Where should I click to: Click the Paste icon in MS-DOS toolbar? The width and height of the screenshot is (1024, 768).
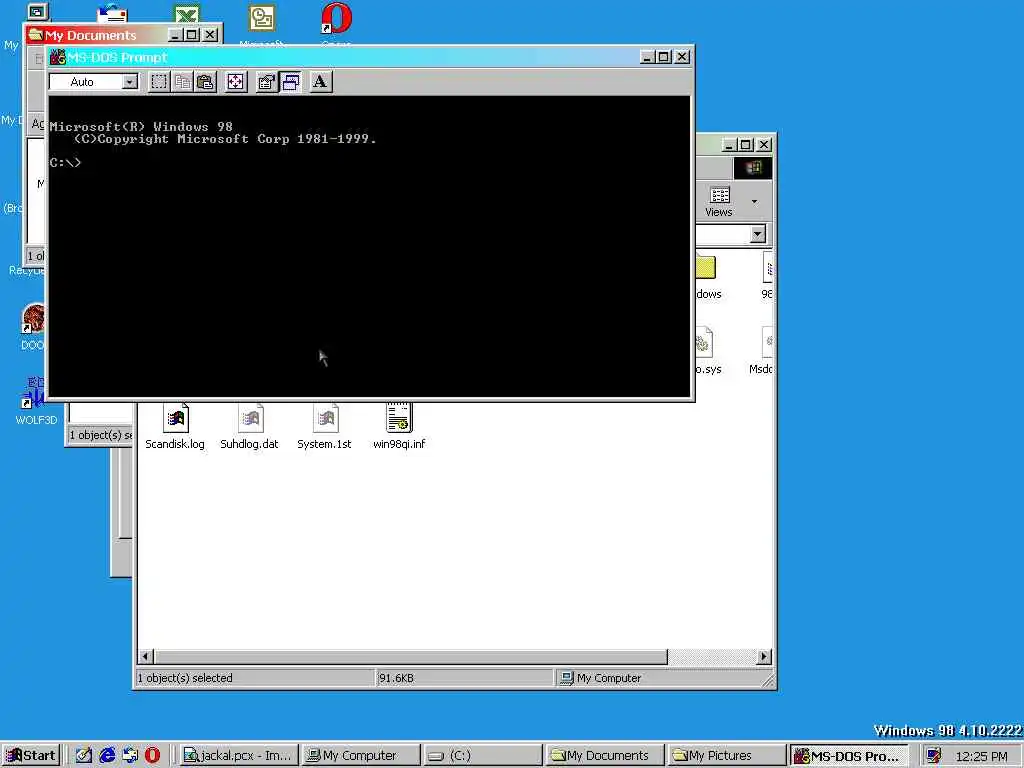click(x=206, y=82)
